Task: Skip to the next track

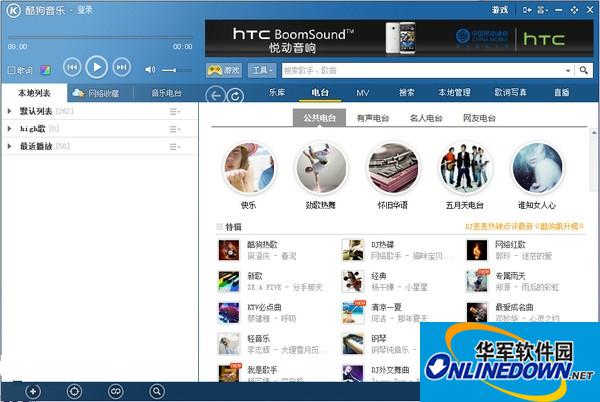Action: pyautogui.click(x=121, y=67)
